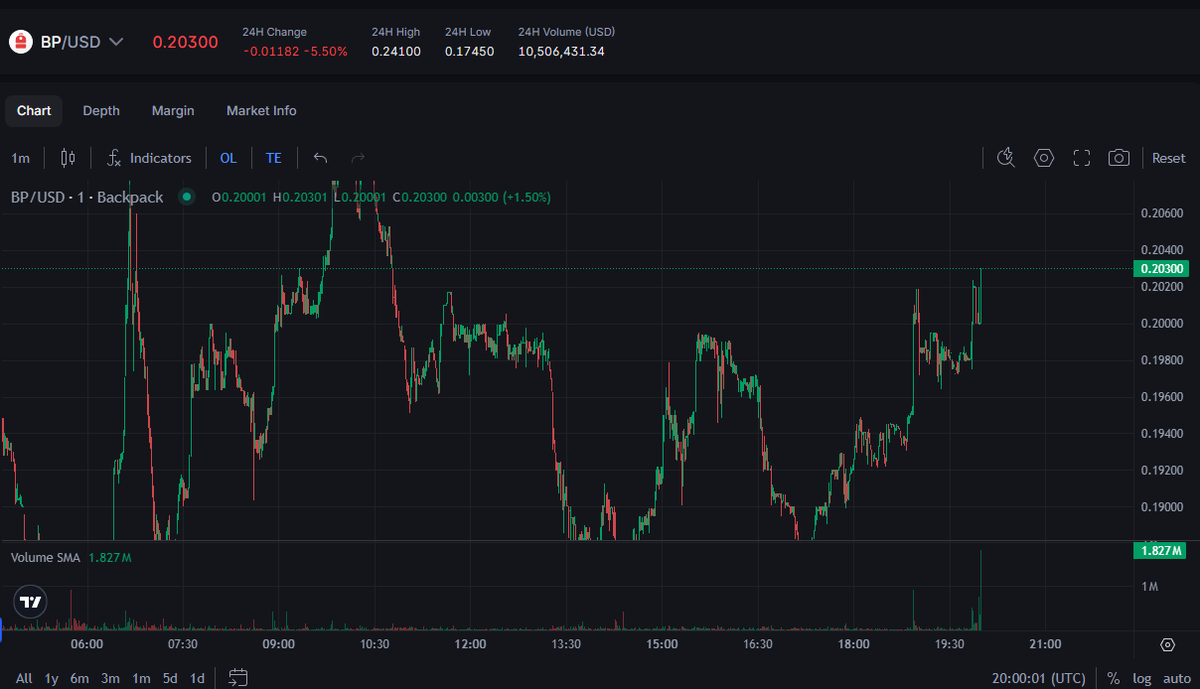Select the All date range
Image resolution: width=1200 pixels, height=689 pixels.
(24, 678)
